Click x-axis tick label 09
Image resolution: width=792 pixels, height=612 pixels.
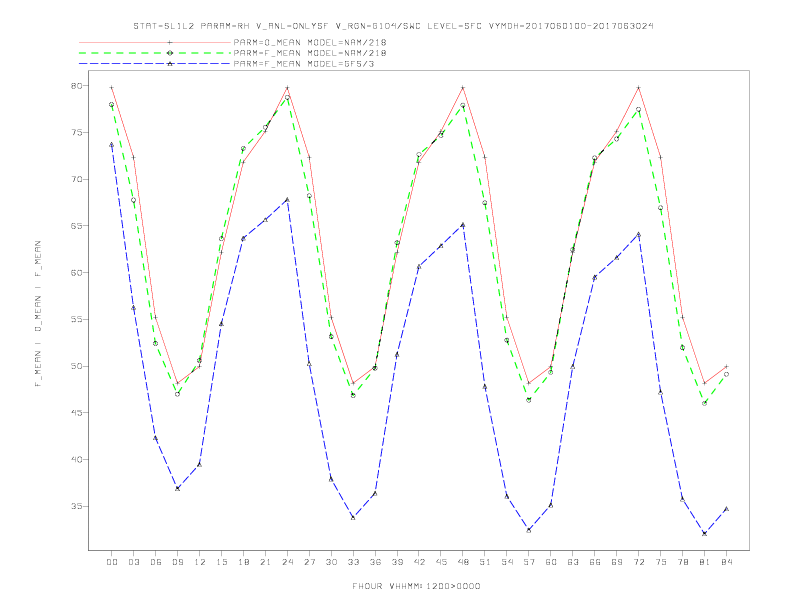(177, 562)
